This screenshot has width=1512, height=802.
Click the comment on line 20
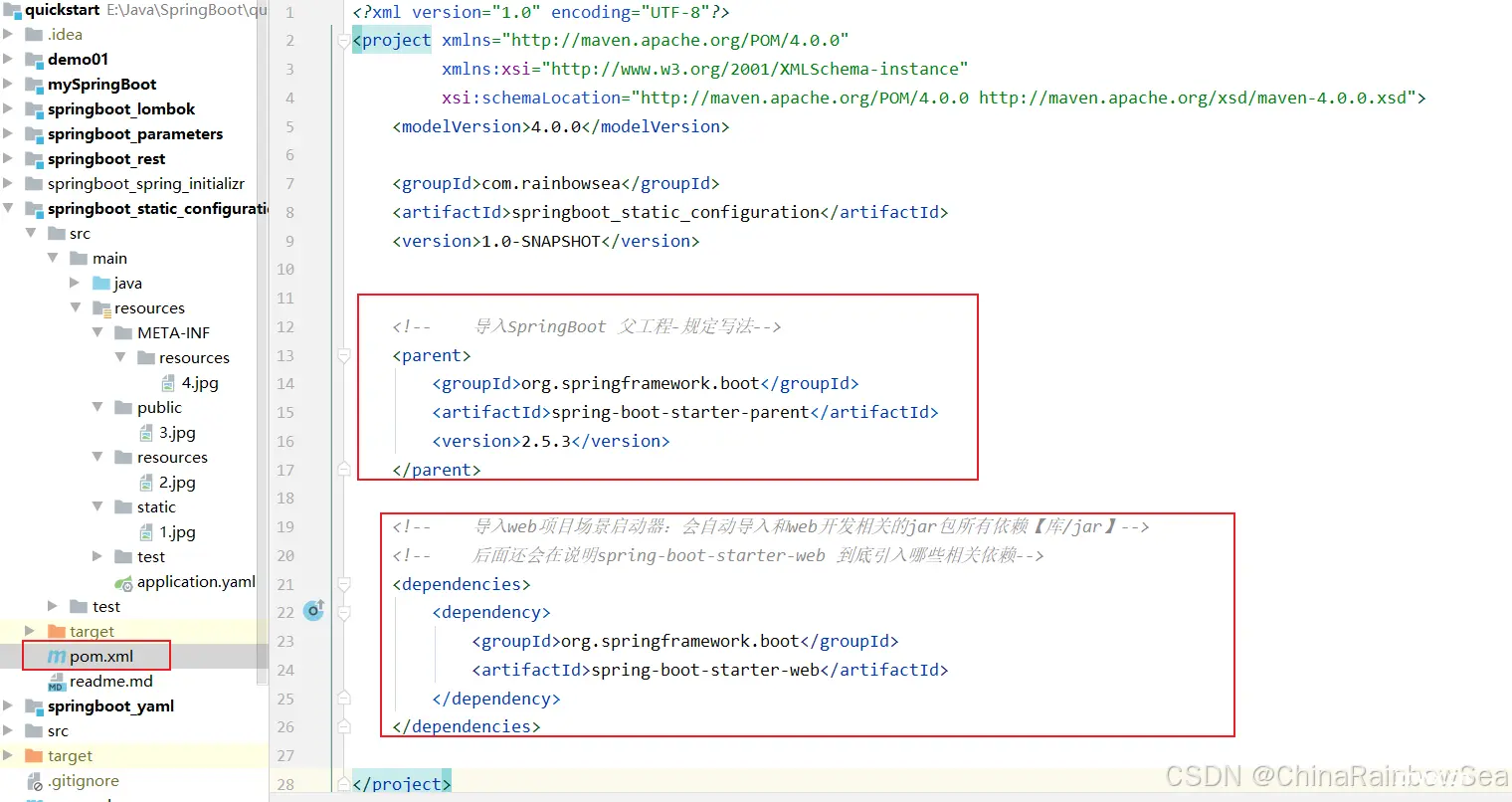coord(717,555)
